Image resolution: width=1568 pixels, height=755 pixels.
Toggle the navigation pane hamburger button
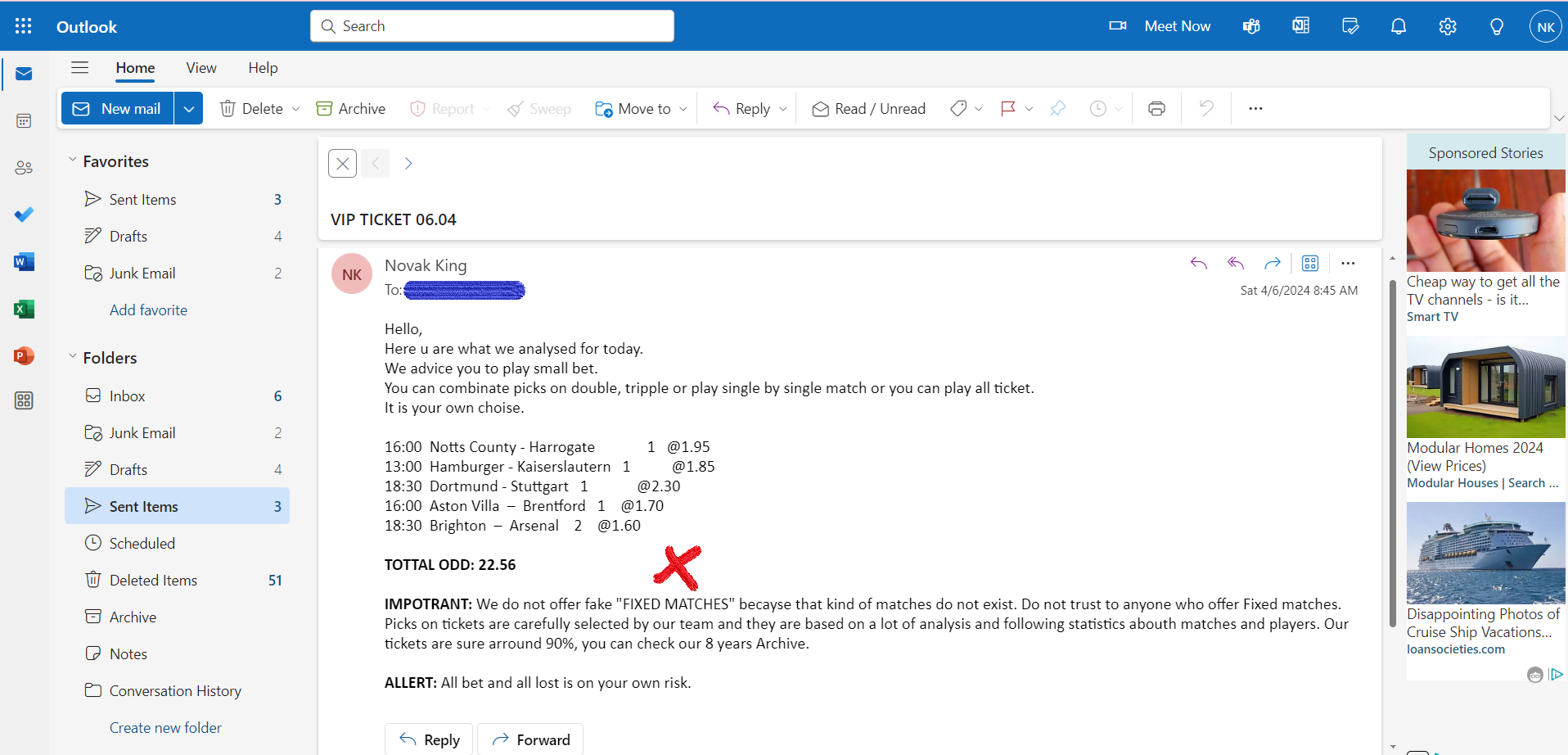(79, 67)
